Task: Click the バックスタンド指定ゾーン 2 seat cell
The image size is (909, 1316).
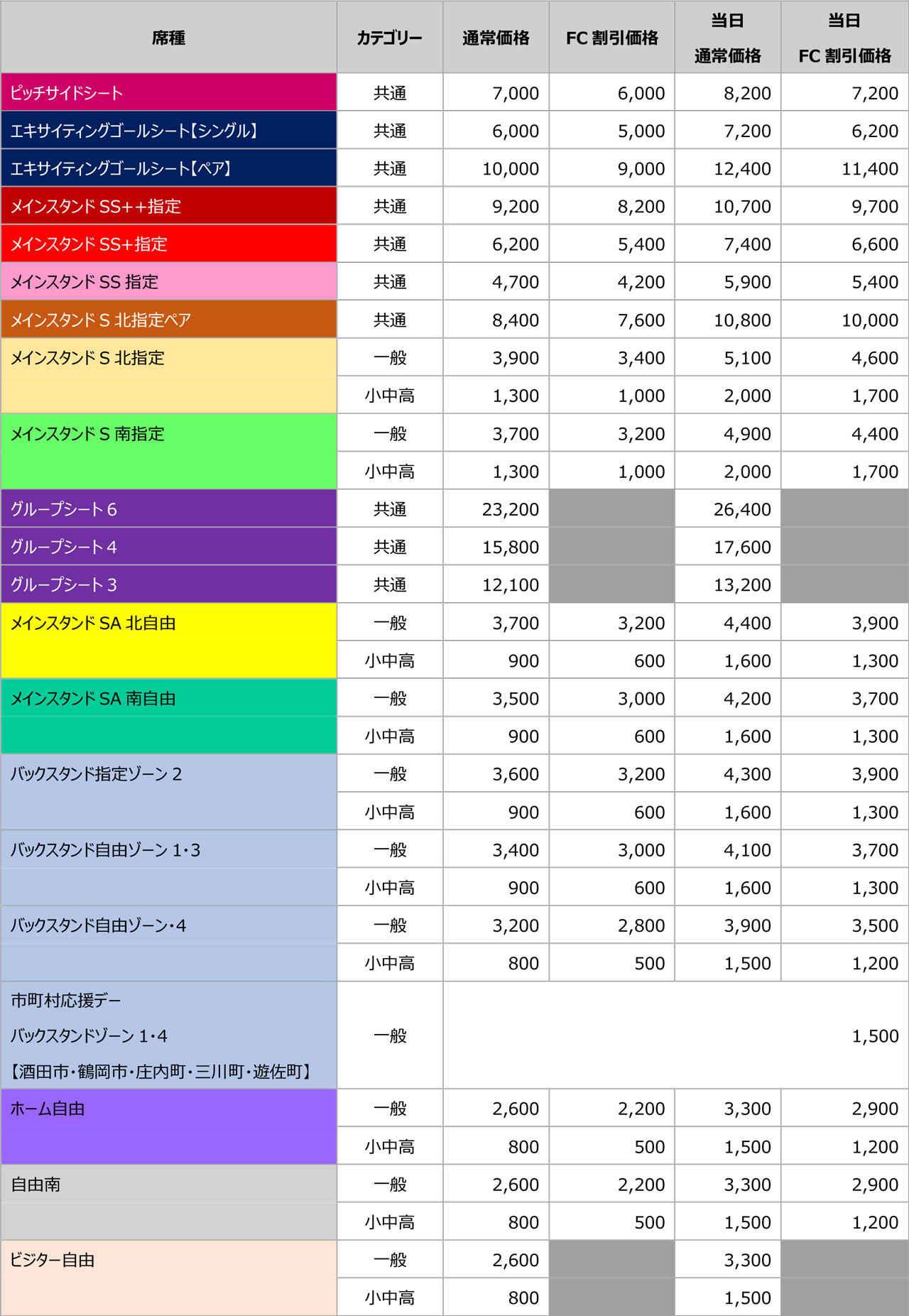Action: [x=168, y=792]
